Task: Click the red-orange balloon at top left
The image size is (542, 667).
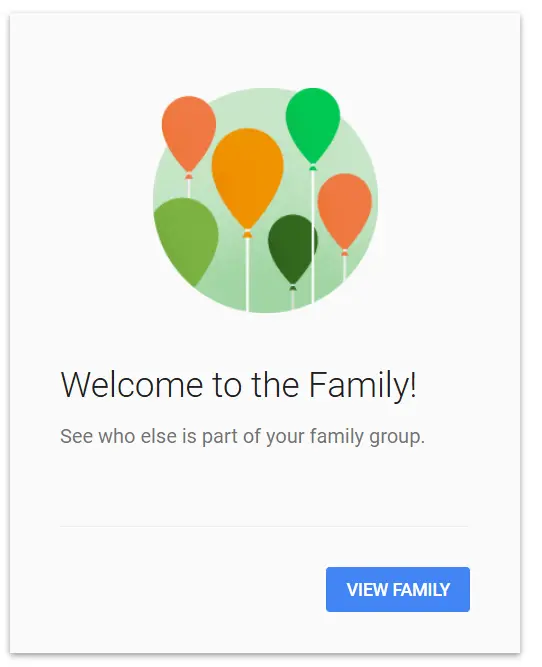Action: tap(189, 133)
